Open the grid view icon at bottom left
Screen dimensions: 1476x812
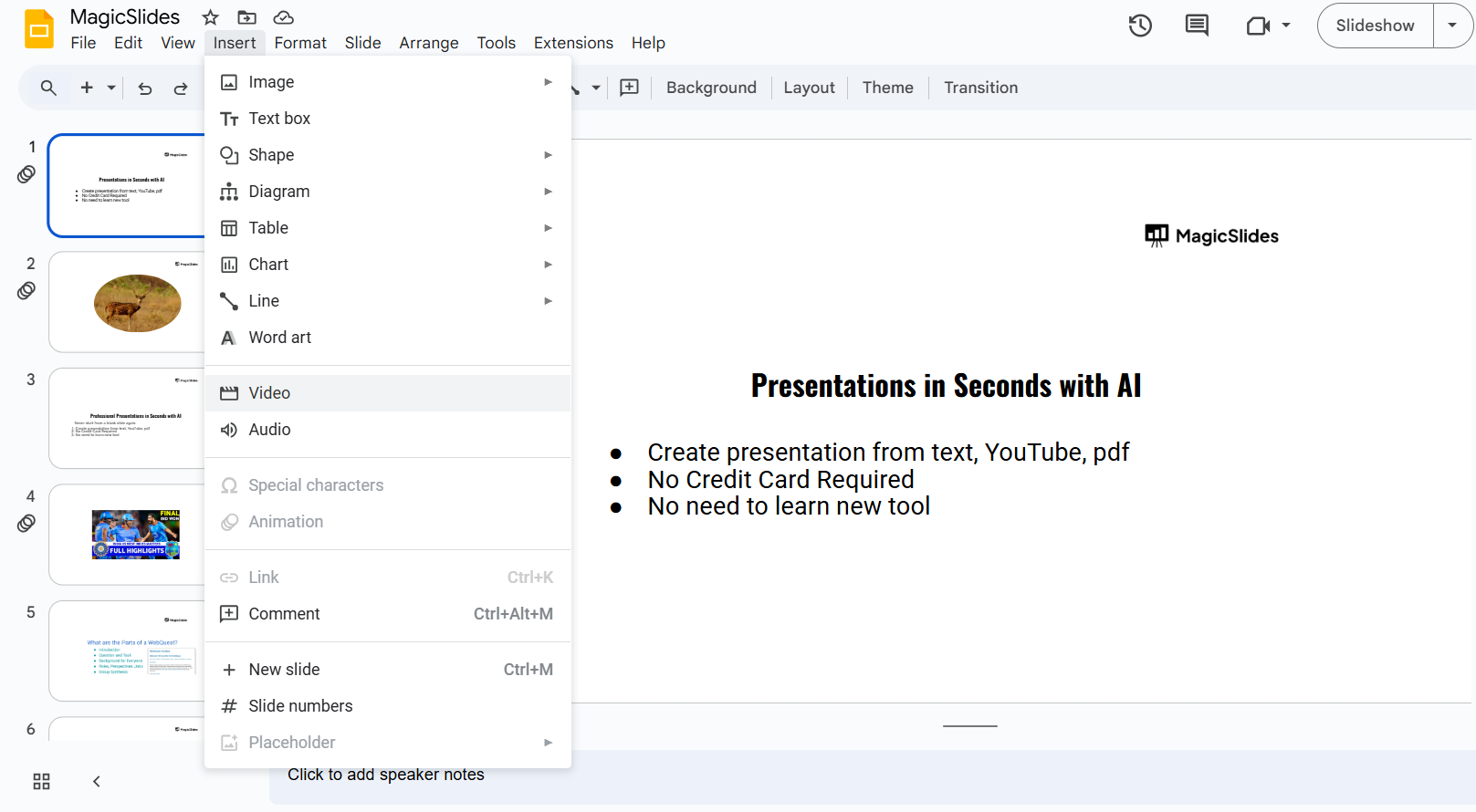[x=41, y=781]
